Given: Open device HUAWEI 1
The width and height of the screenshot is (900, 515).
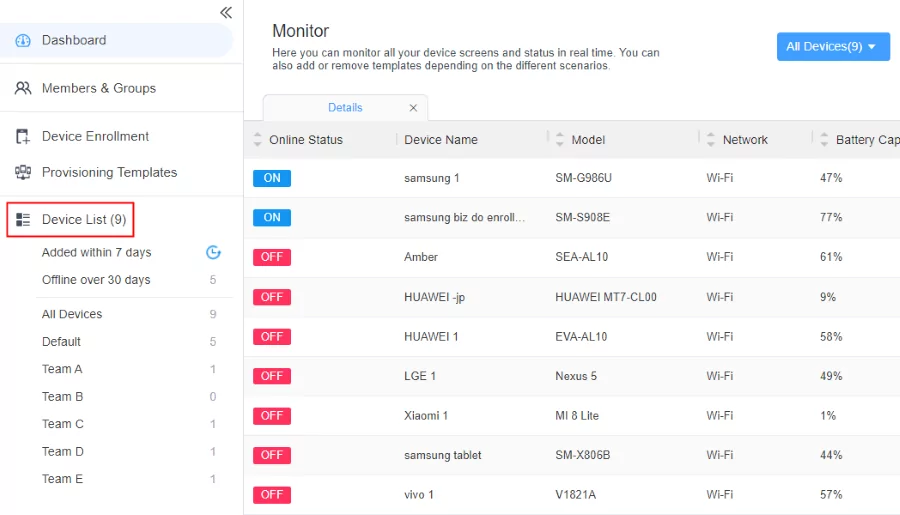Looking at the screenshot, I should coord(431,336).
